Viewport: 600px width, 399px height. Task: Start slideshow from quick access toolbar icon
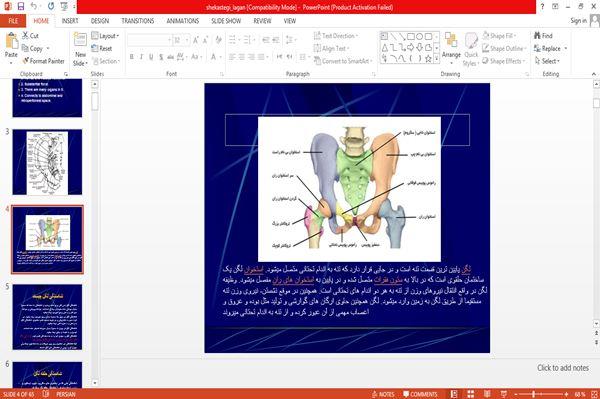coord(64,7)
